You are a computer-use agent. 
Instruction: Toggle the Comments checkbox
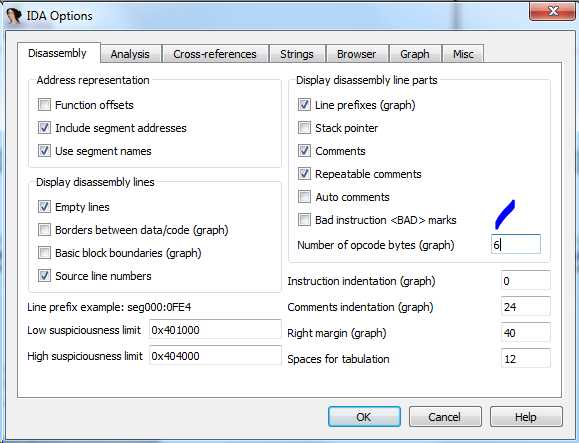[304, 151]
